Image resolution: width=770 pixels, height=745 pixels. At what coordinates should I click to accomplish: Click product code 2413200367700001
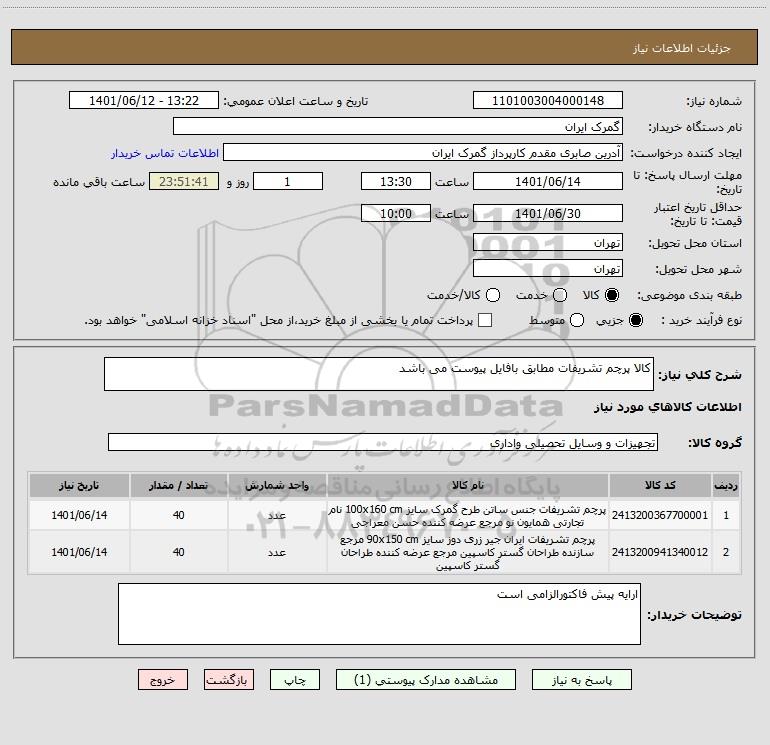660,515
